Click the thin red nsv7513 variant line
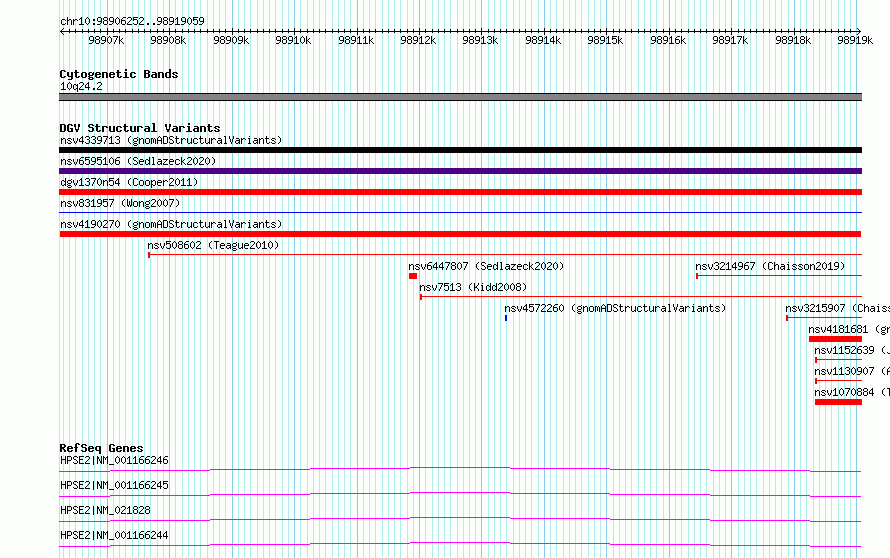The height and width of the screenshot is (558, 890). (641, 297)
